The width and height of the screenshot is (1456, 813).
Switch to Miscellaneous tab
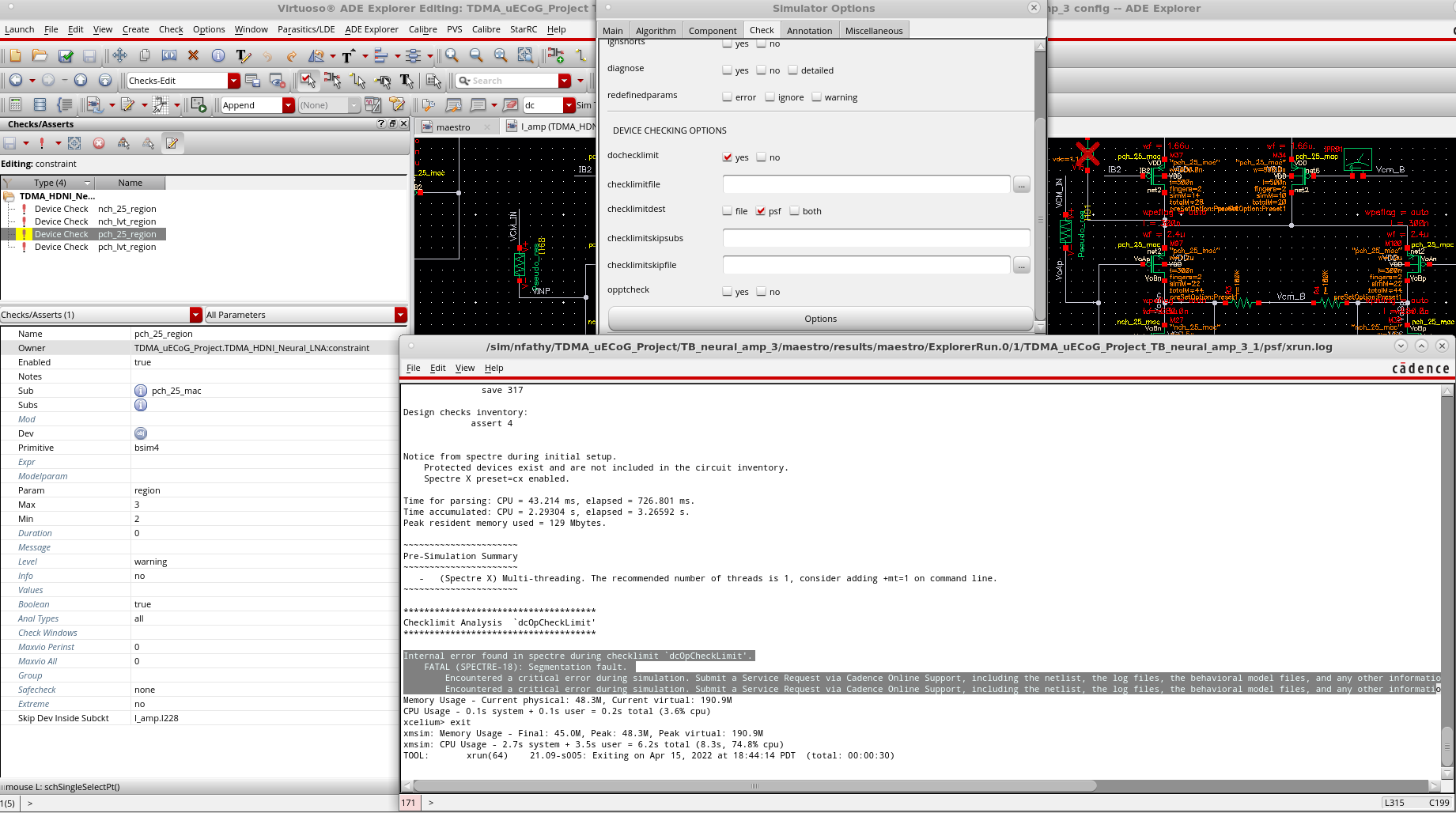[x=874, y=30]
